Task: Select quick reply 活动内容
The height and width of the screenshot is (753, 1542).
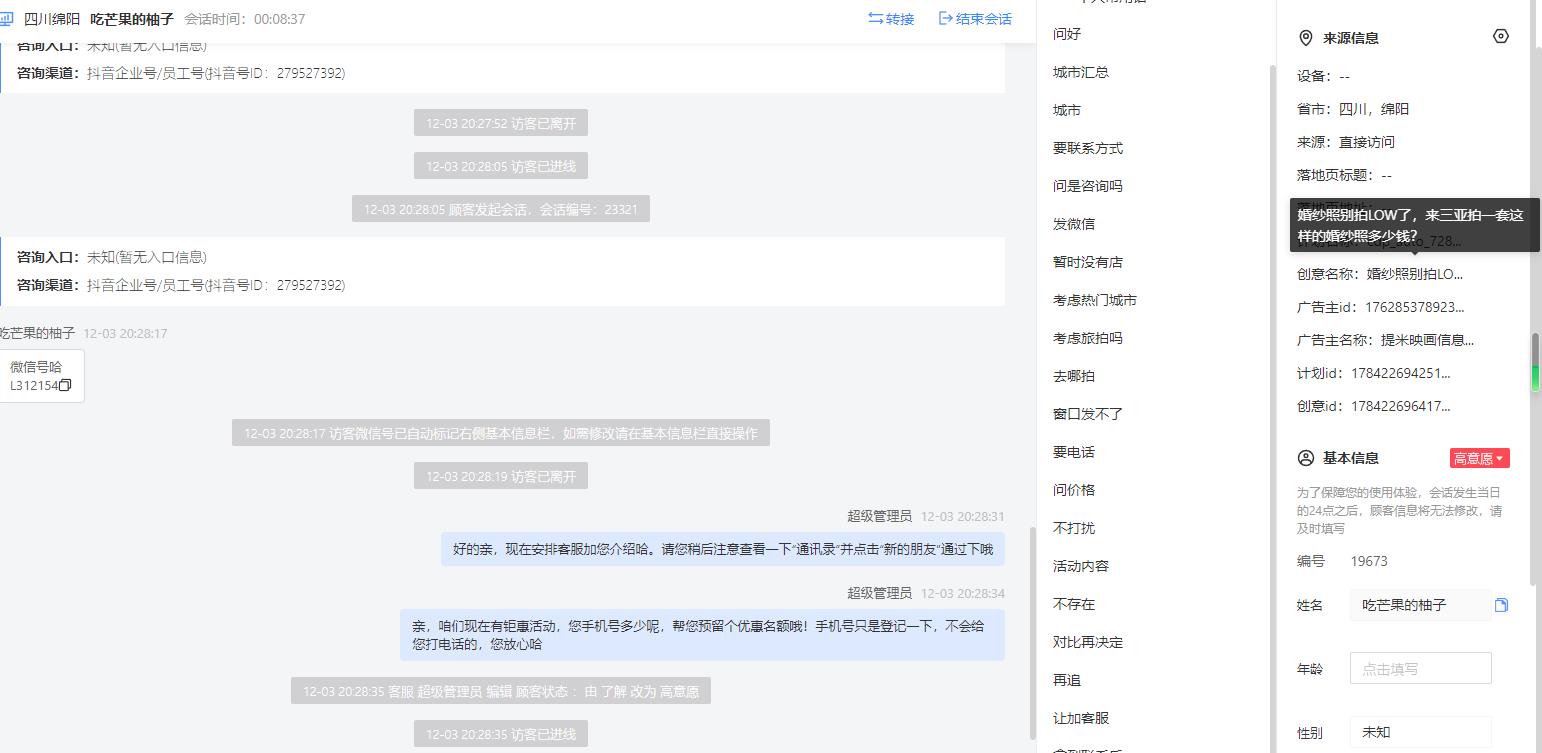Action: (1081, 566)
